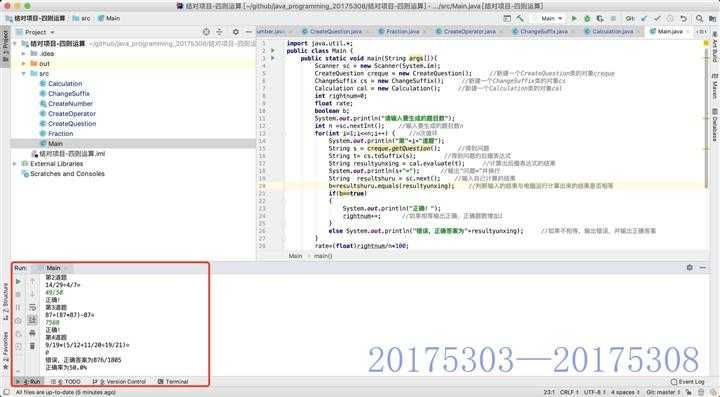Screen dimensions: 720x397
Task: Expand External Libraries node
Action: click(x=15, y=163)
